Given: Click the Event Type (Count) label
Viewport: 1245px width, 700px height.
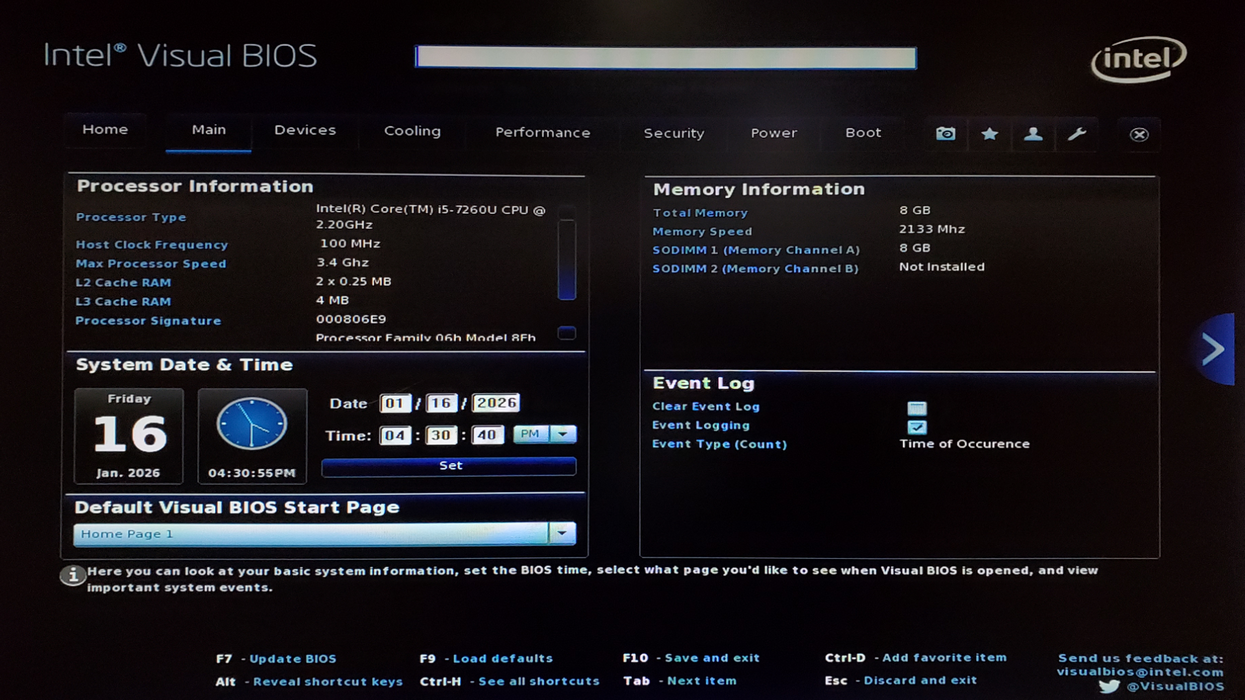Looking at the screenshot, I should (x=719, y=444).
